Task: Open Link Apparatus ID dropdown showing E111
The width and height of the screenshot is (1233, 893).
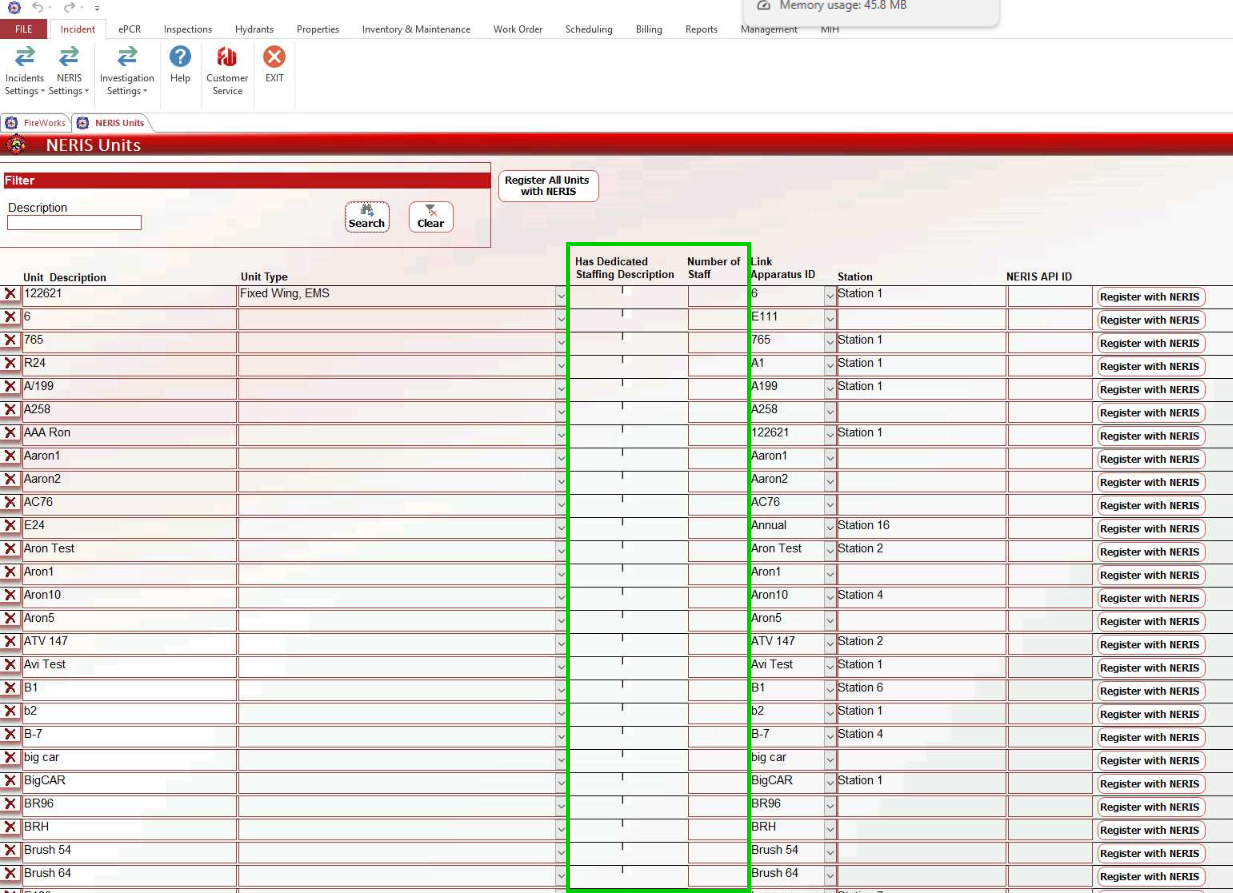Action: (829, 319)
